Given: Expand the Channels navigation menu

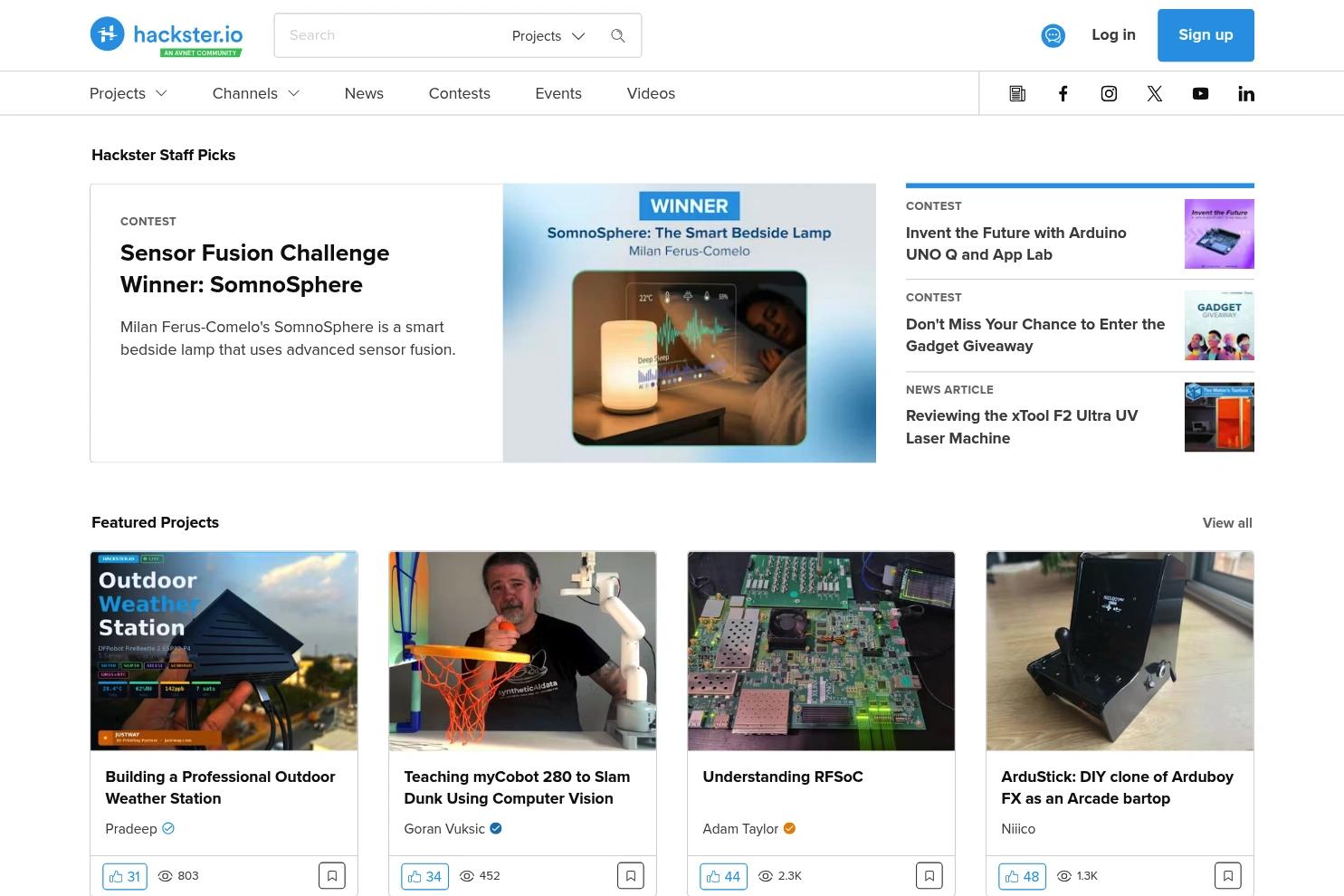Looking at the screenshot, I should (256, 93).
